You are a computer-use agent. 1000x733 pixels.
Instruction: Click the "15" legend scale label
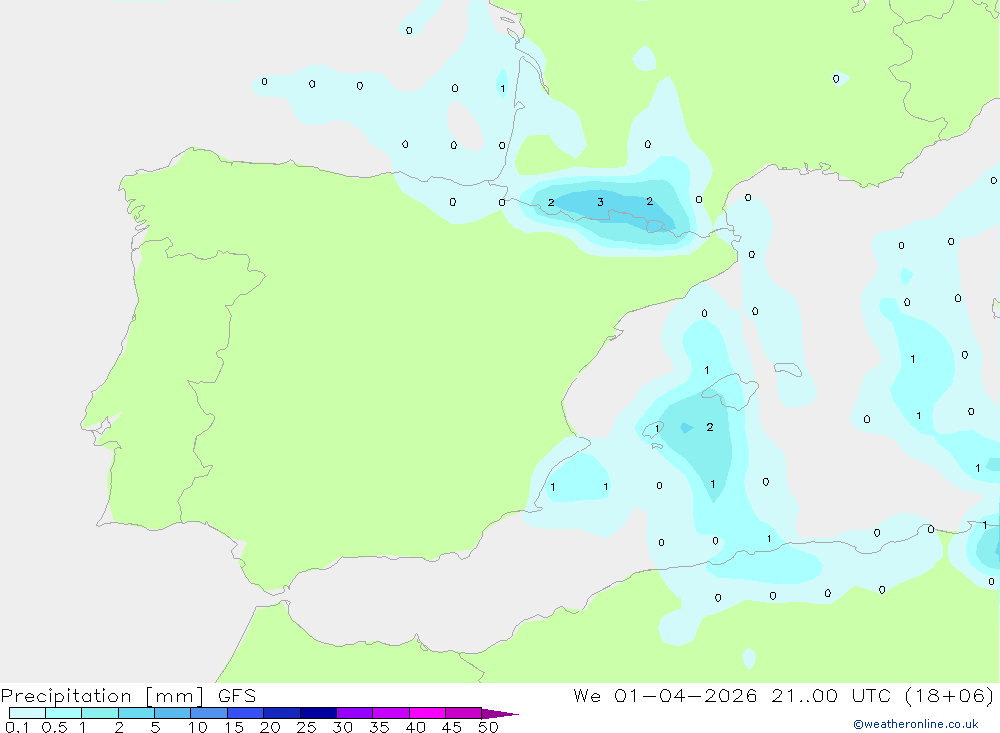[x=234, y=727]
